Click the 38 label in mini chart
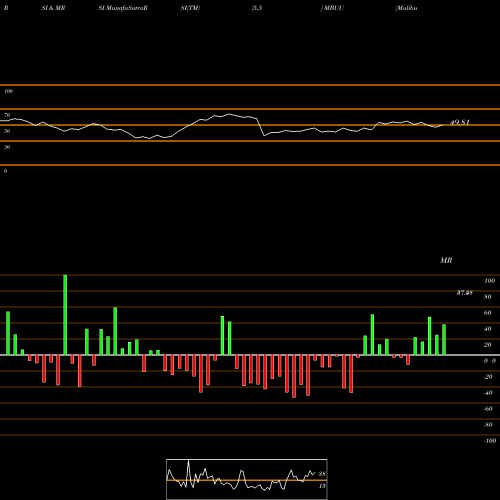 tap(322, 474)
